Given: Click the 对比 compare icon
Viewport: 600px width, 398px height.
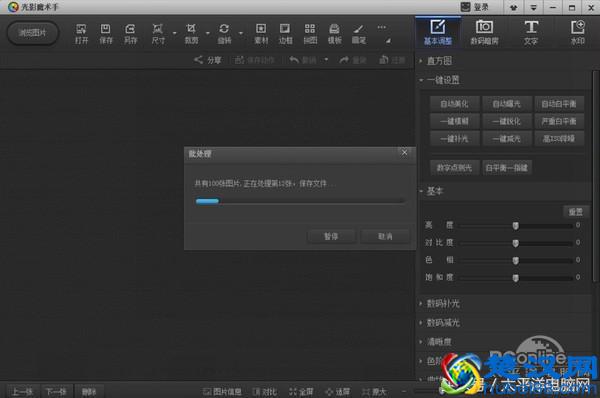Looking at the screenshot, I should (x=256, y=391).
